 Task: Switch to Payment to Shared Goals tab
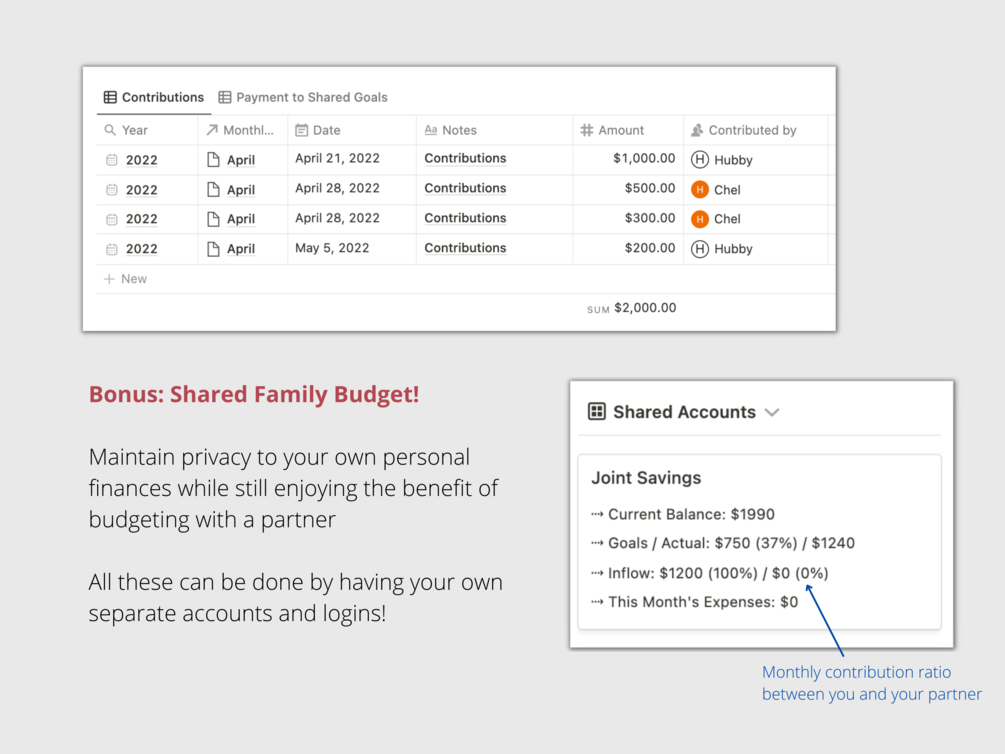click(302, 97)
